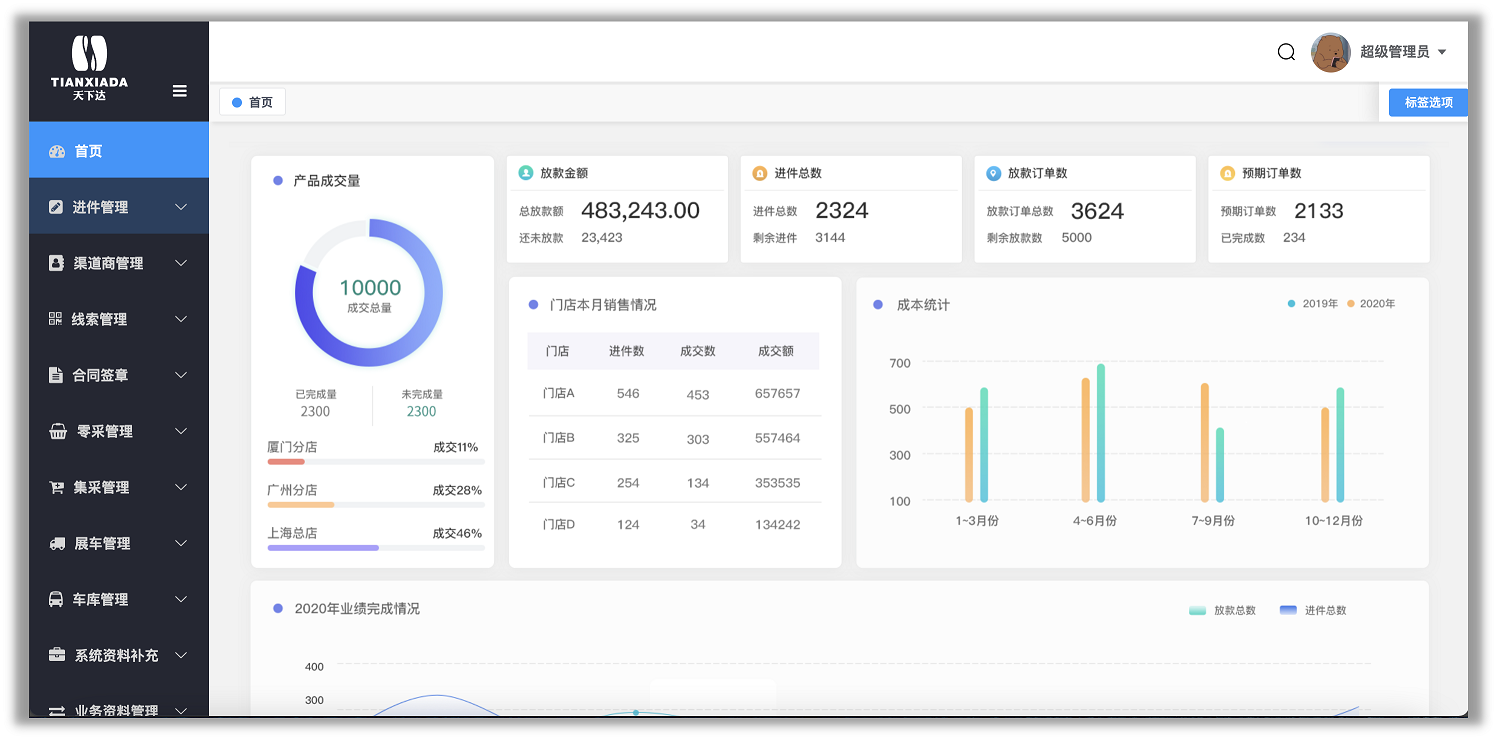Click the basket icon beside 零采管理
Viewport: 1497px width, 740px height.
point(58,431)
